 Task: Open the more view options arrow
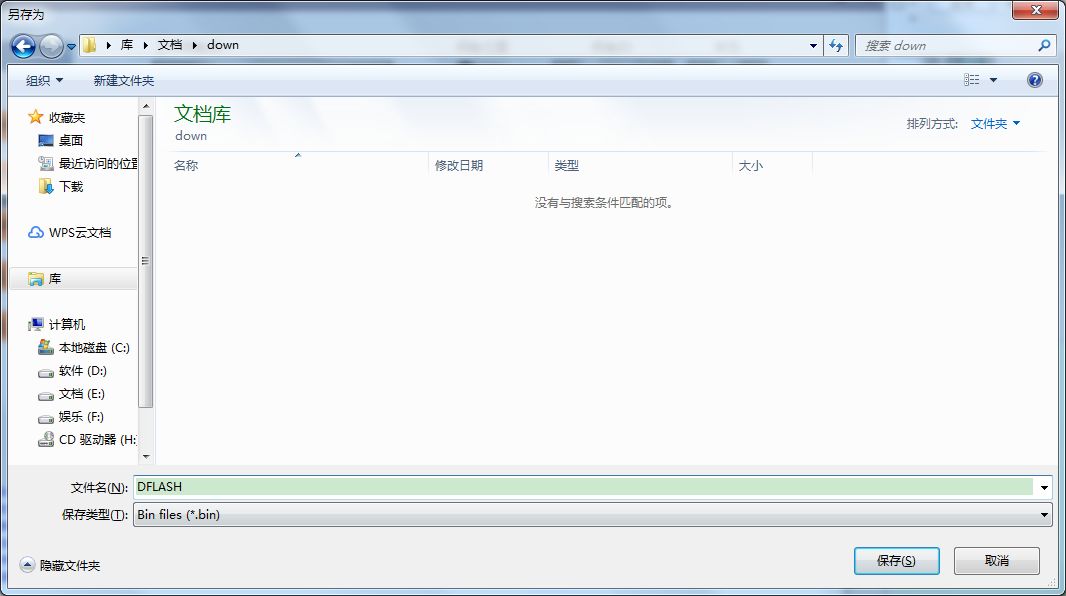993,80
